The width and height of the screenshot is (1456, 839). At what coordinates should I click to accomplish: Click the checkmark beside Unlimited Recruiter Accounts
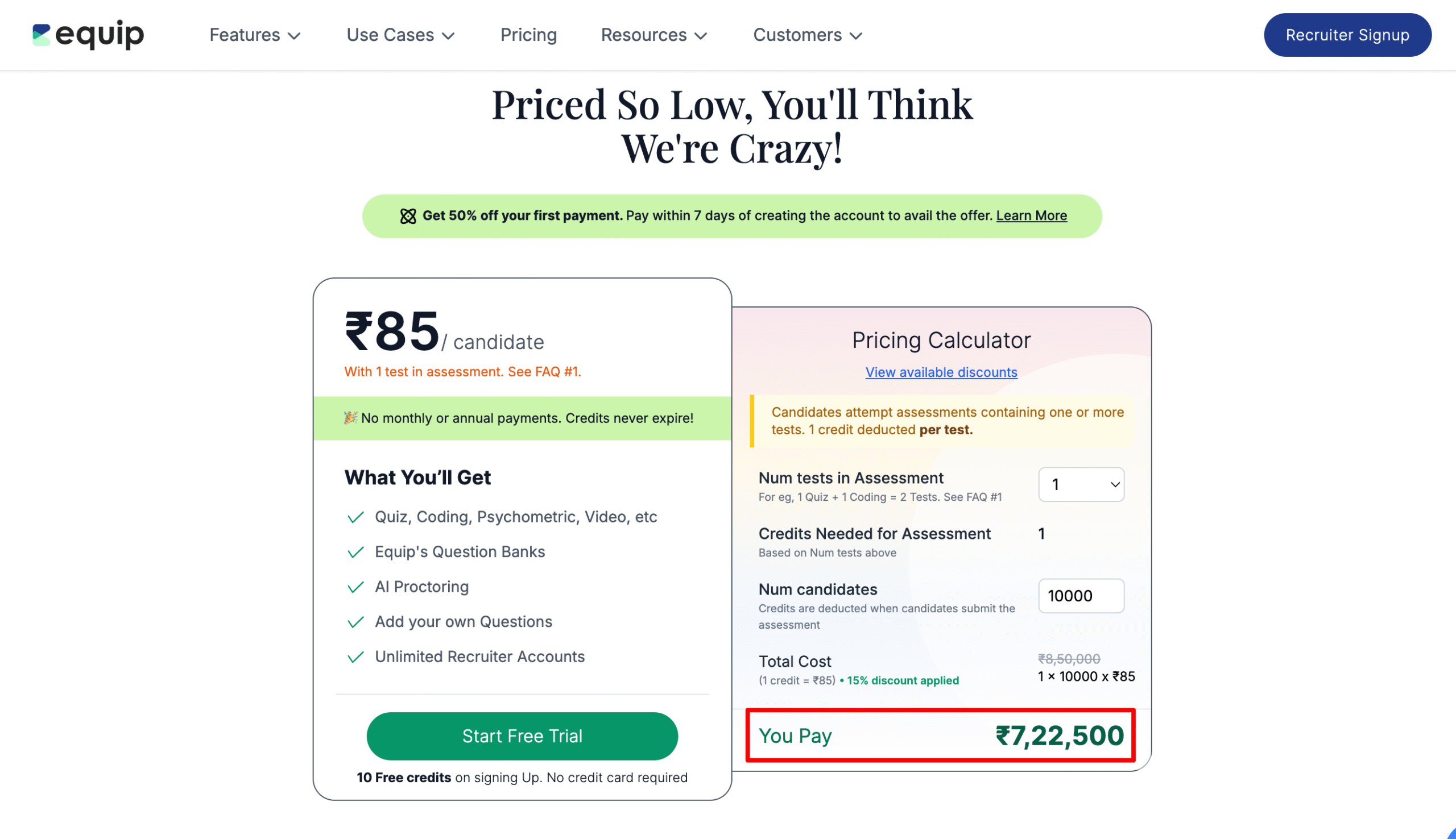pos(355,657)
